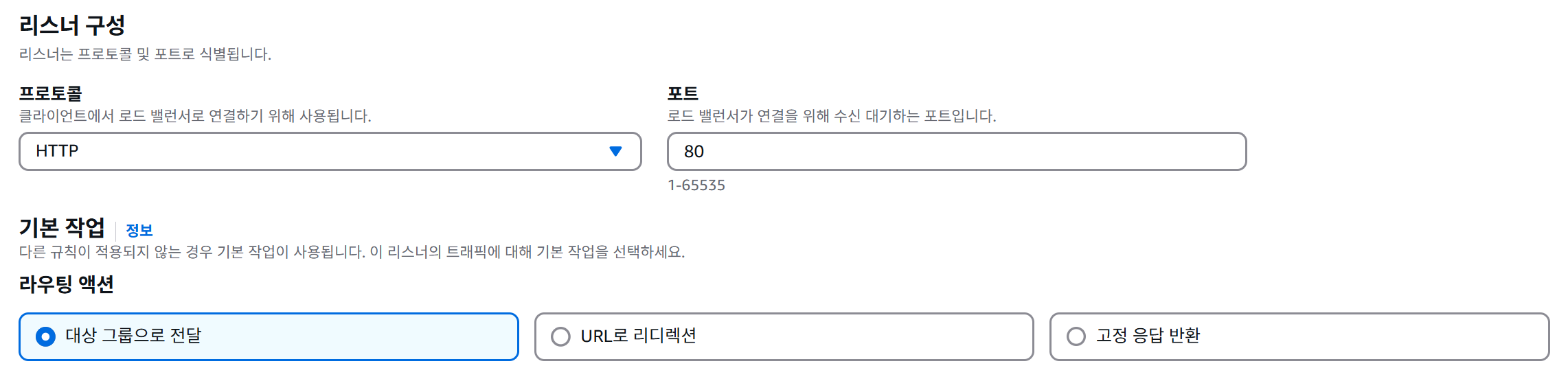1568x368 pixels.
Task: Select the 고정 응답 반환 radio button
Action: click(1076, 336)
